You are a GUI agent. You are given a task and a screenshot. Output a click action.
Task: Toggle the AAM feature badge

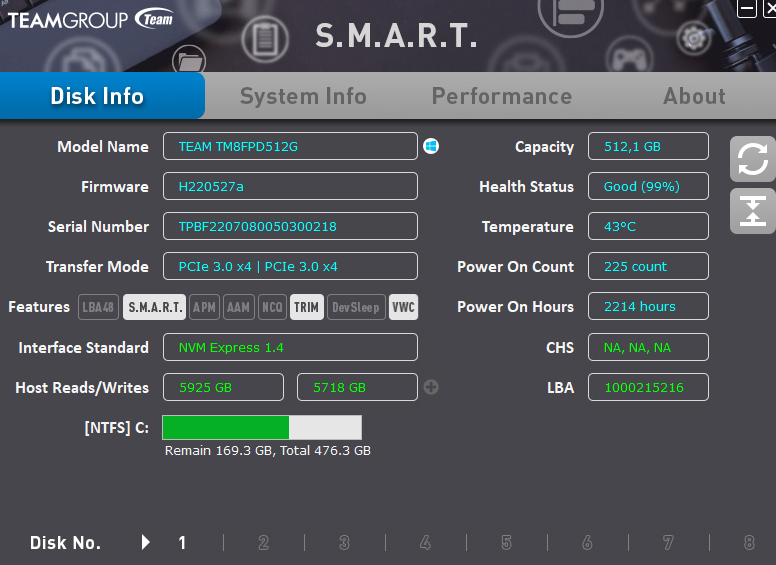point(239,307)
